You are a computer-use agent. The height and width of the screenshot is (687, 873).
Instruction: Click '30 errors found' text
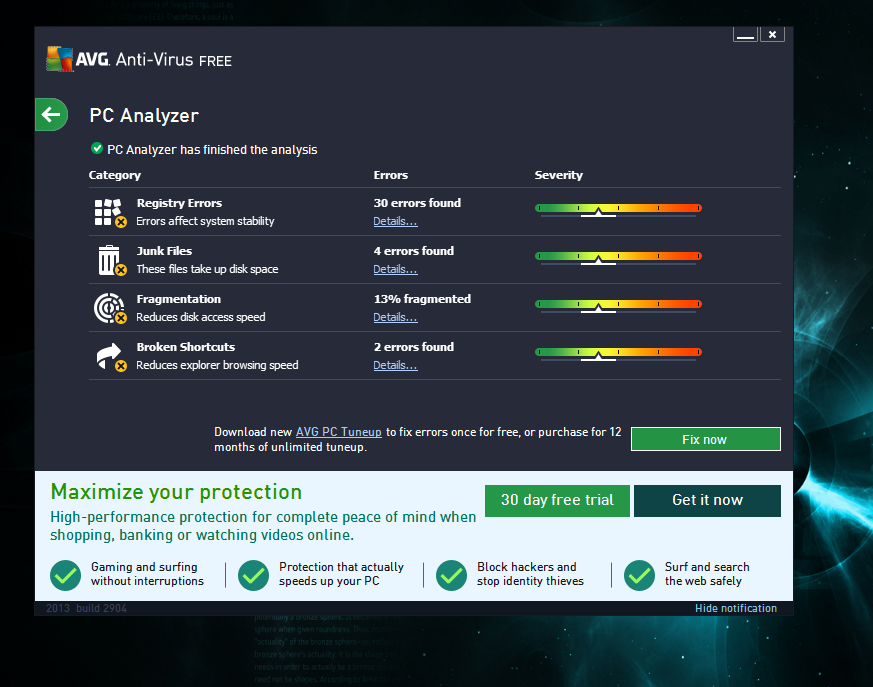(x=417, y=203)
